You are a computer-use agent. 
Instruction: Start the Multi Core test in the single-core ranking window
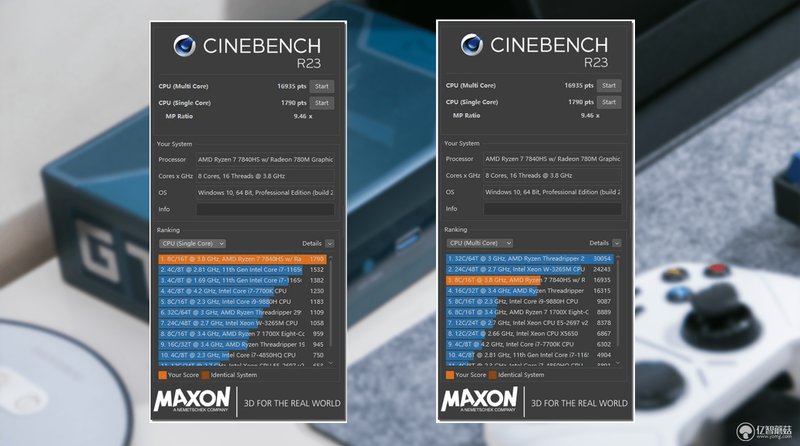[x=321, y=86]
